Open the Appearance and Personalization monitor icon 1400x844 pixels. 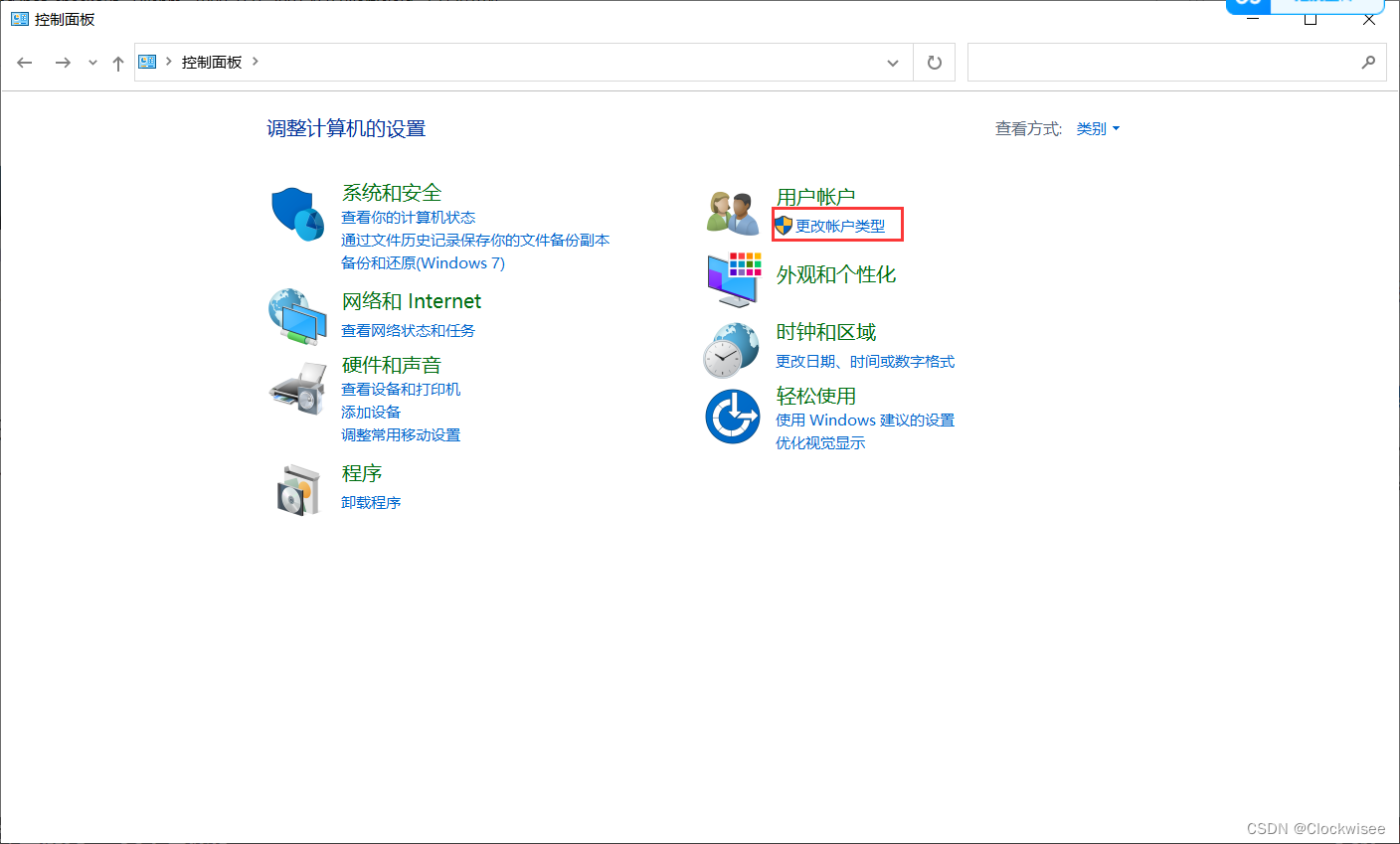tap(734, 279)
